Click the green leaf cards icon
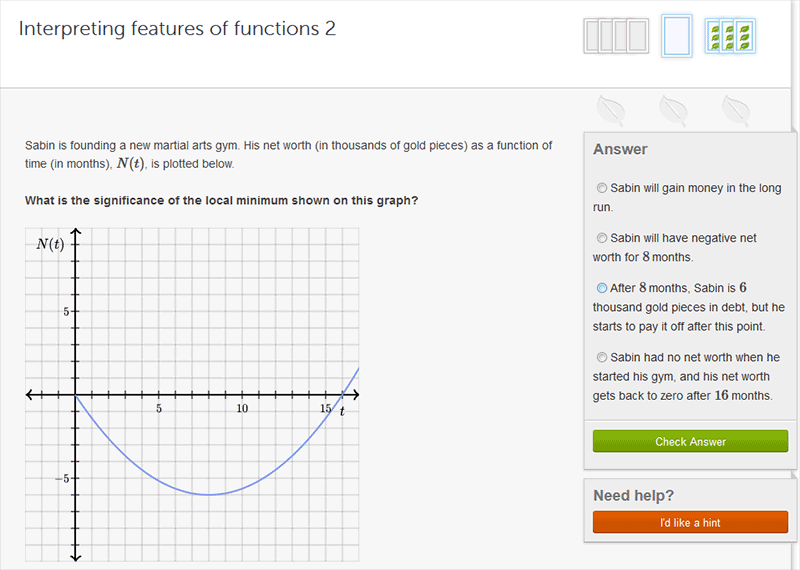800x570 pixels. [x=730, y=36]
